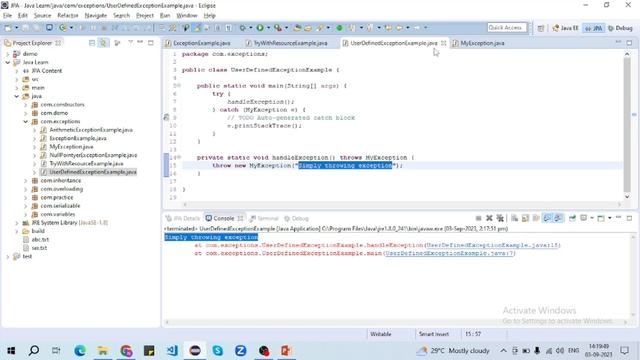The height and width of the screenshot is (360, 640).
Task: Collapse the com.exceptions package
Action: point(25,122)
